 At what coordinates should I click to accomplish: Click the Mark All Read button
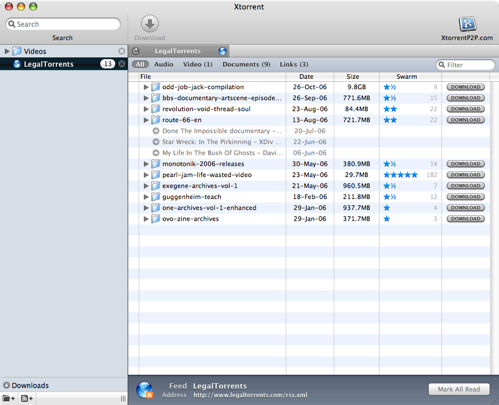tap(459, 389)
